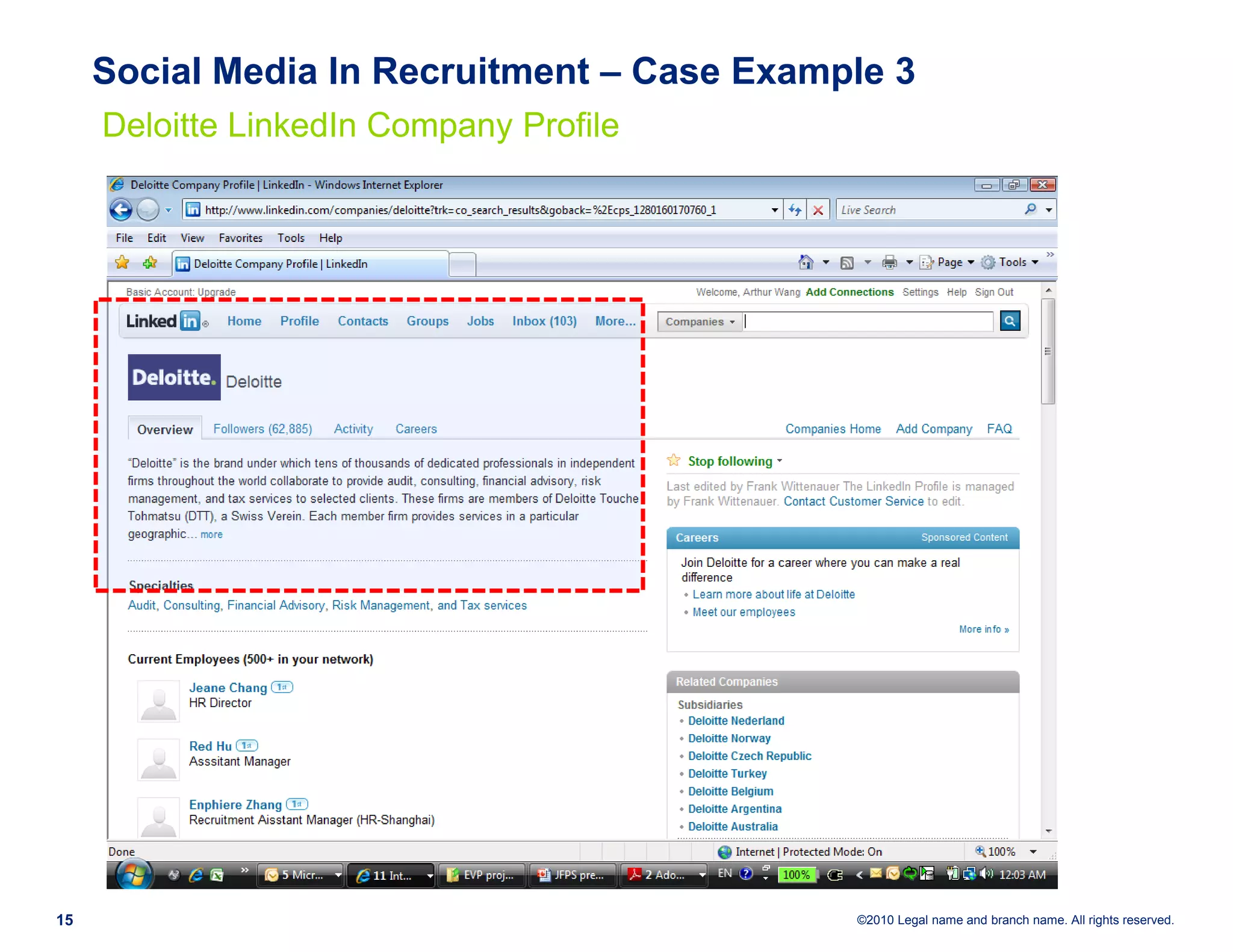The width and height of the screenshot is (1233, 952).
Task: Click the Internet Explorer quick launch icon
Action: tap(196, 875)
